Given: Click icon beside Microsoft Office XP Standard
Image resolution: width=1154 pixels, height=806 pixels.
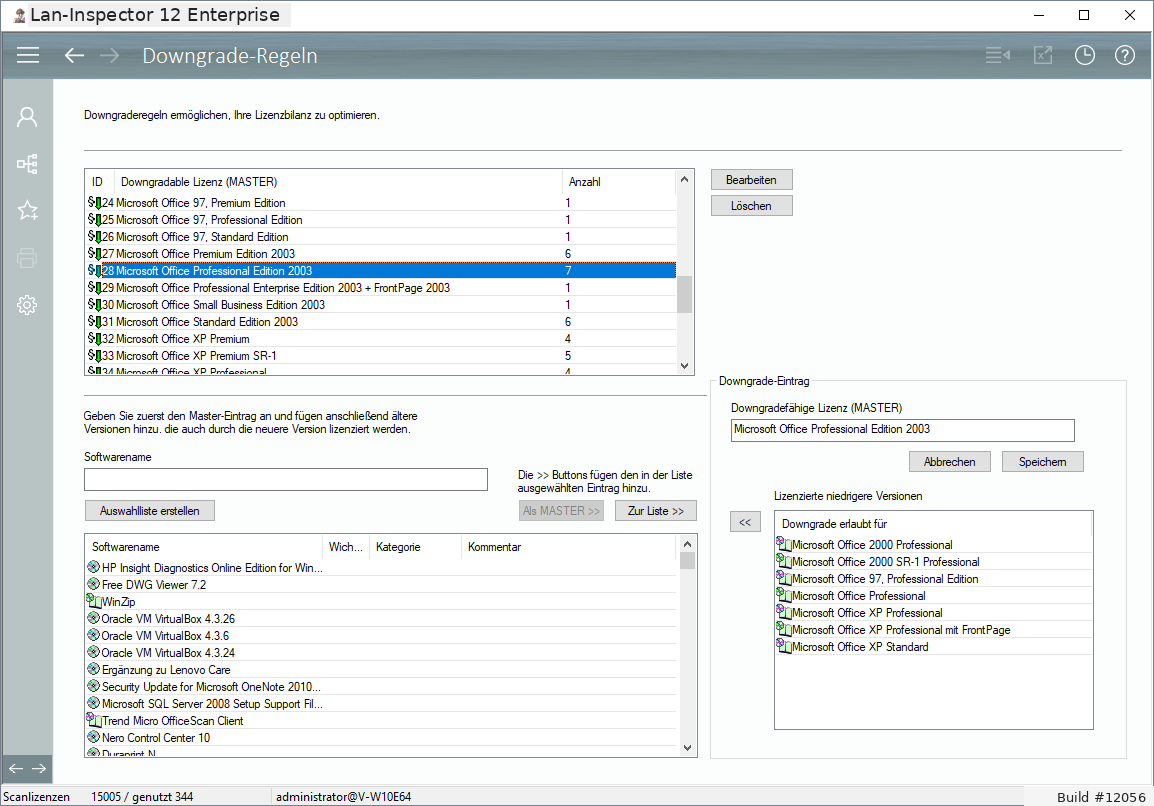Looking at the screenshot, I should tap(784, 646).
